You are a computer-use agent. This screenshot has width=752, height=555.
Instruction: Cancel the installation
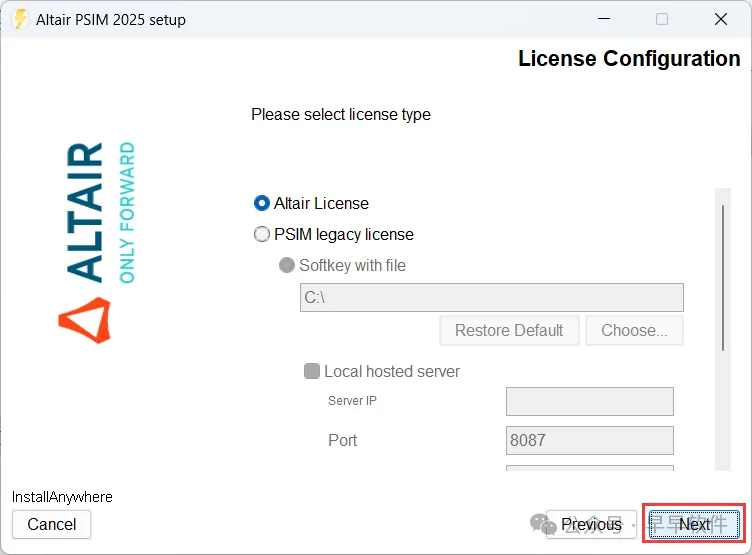(51, 524)
